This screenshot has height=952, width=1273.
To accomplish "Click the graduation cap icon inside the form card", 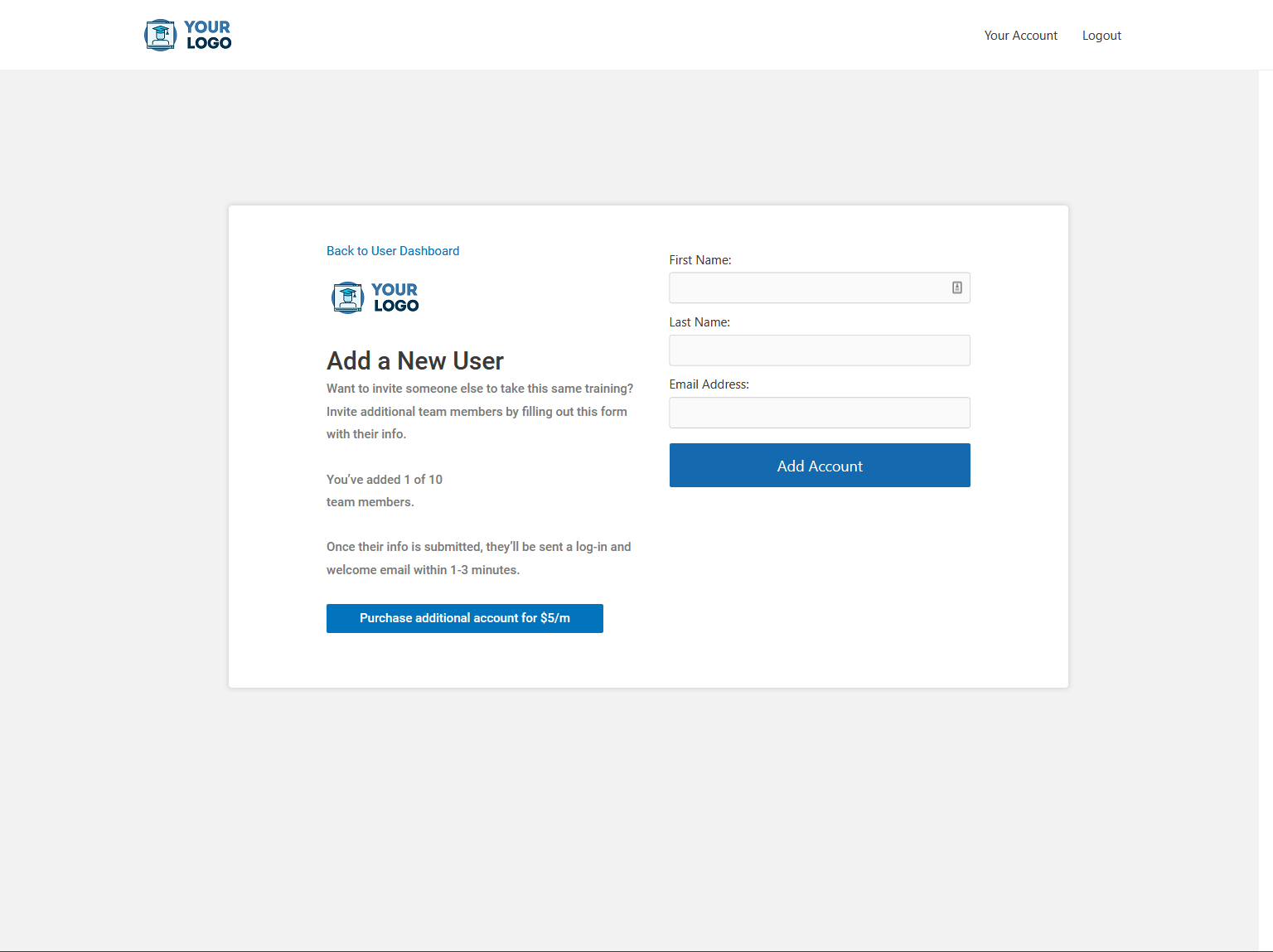I will pos(347,298).
